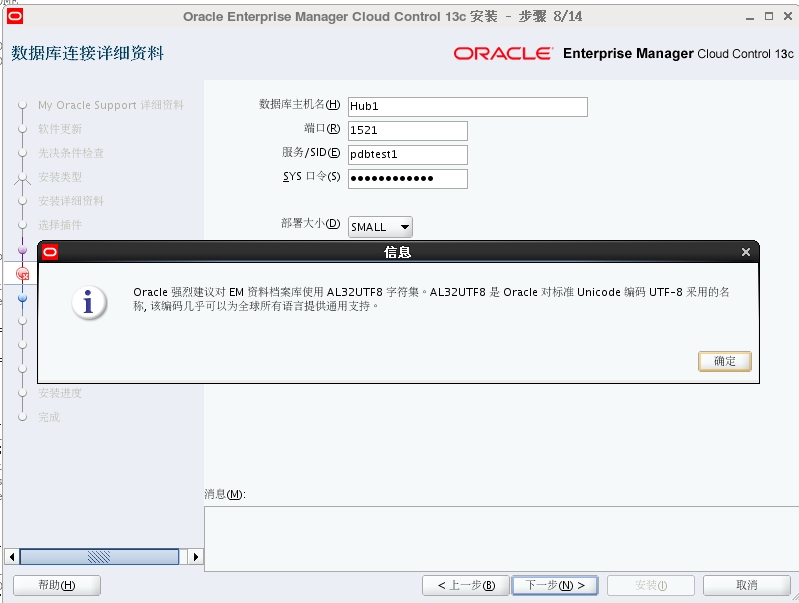Select My Oracle Support 详细资料 step
Screen dimensions: 799x603
[x=111, y=105]
